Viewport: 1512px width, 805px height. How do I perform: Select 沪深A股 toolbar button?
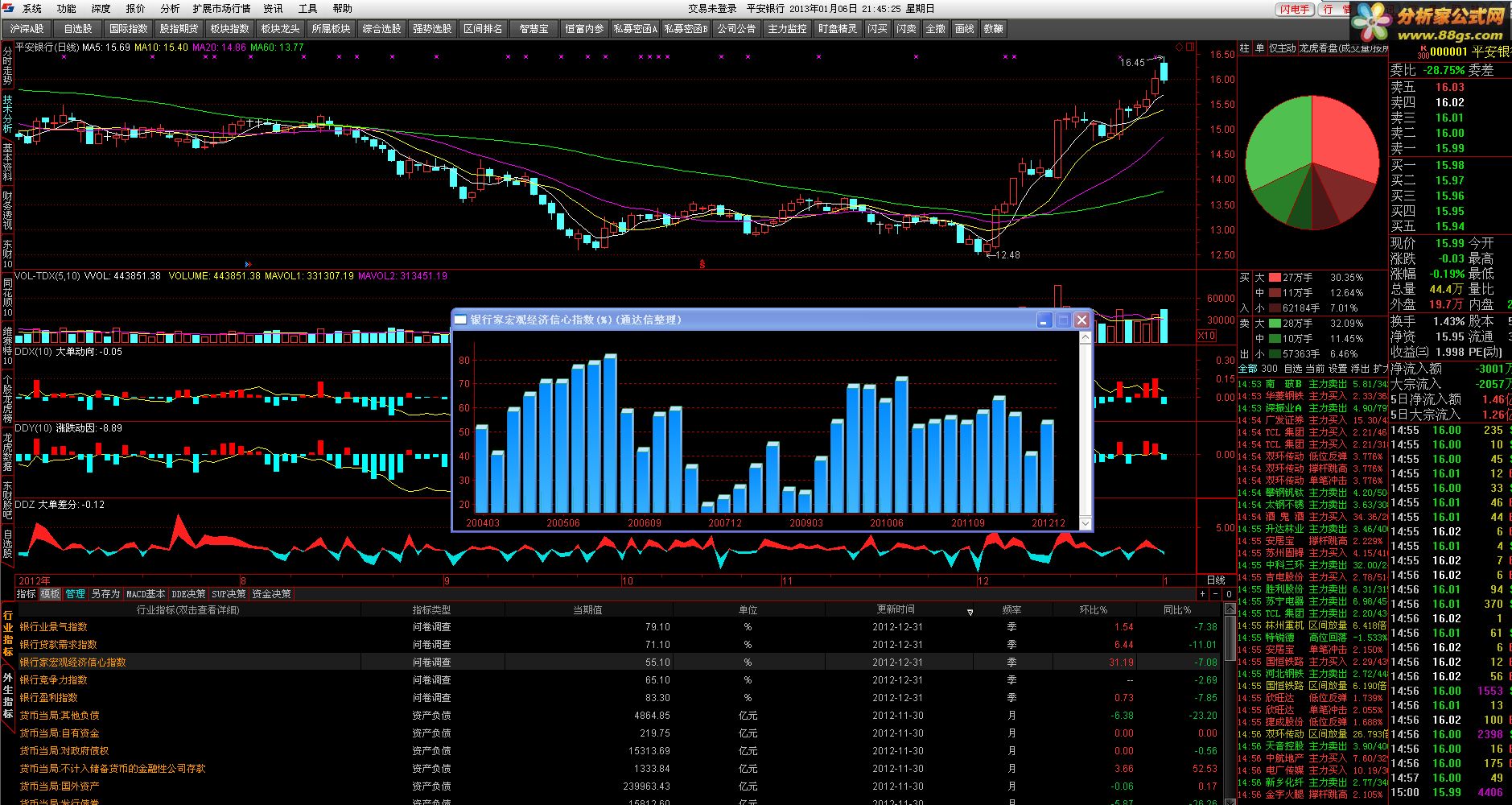(27, 29)
